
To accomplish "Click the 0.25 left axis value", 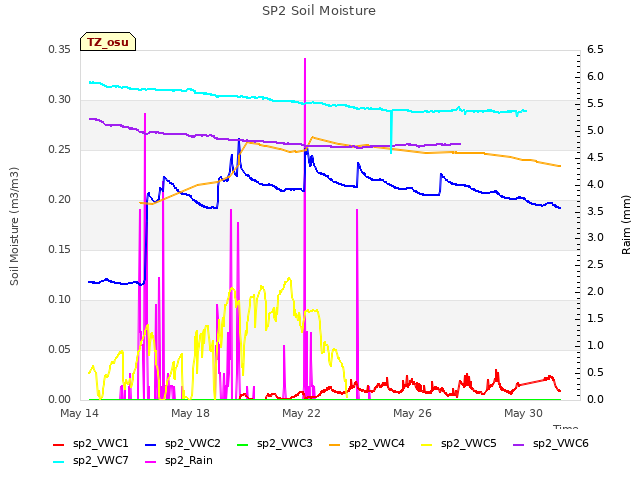I will click(x=60, y=150).
